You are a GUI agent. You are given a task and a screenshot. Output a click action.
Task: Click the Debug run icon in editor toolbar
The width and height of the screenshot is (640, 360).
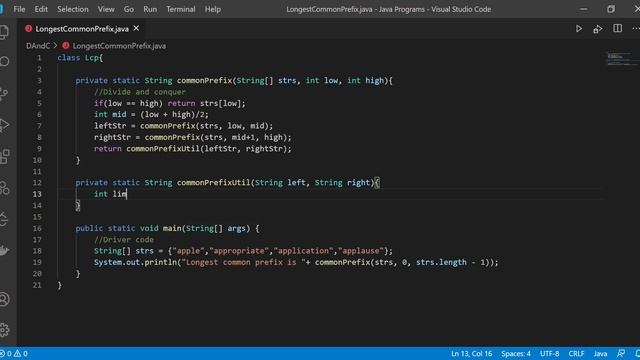click(x=598, y=29)
